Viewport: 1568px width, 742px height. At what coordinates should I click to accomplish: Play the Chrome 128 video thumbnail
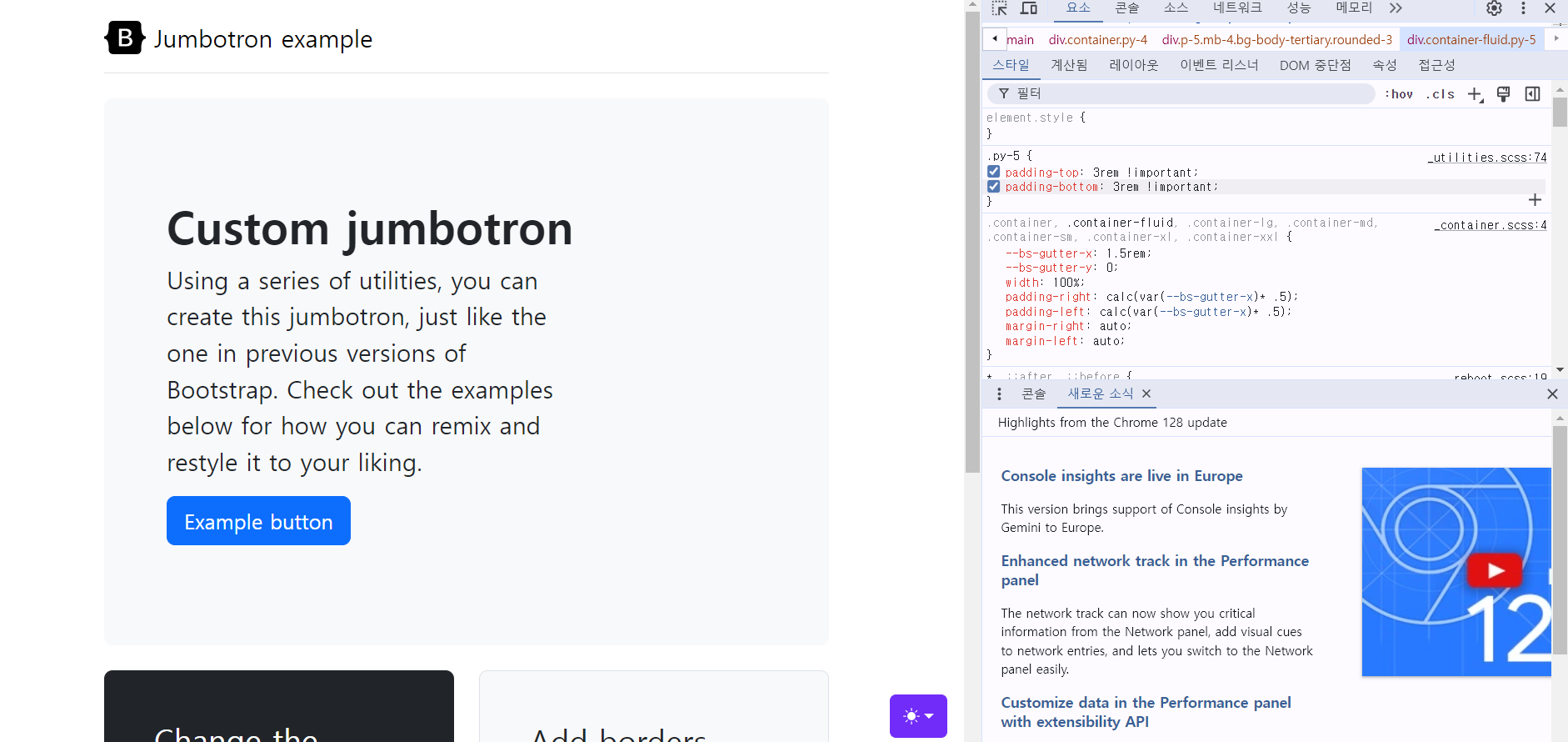[x=1495, y=570]
